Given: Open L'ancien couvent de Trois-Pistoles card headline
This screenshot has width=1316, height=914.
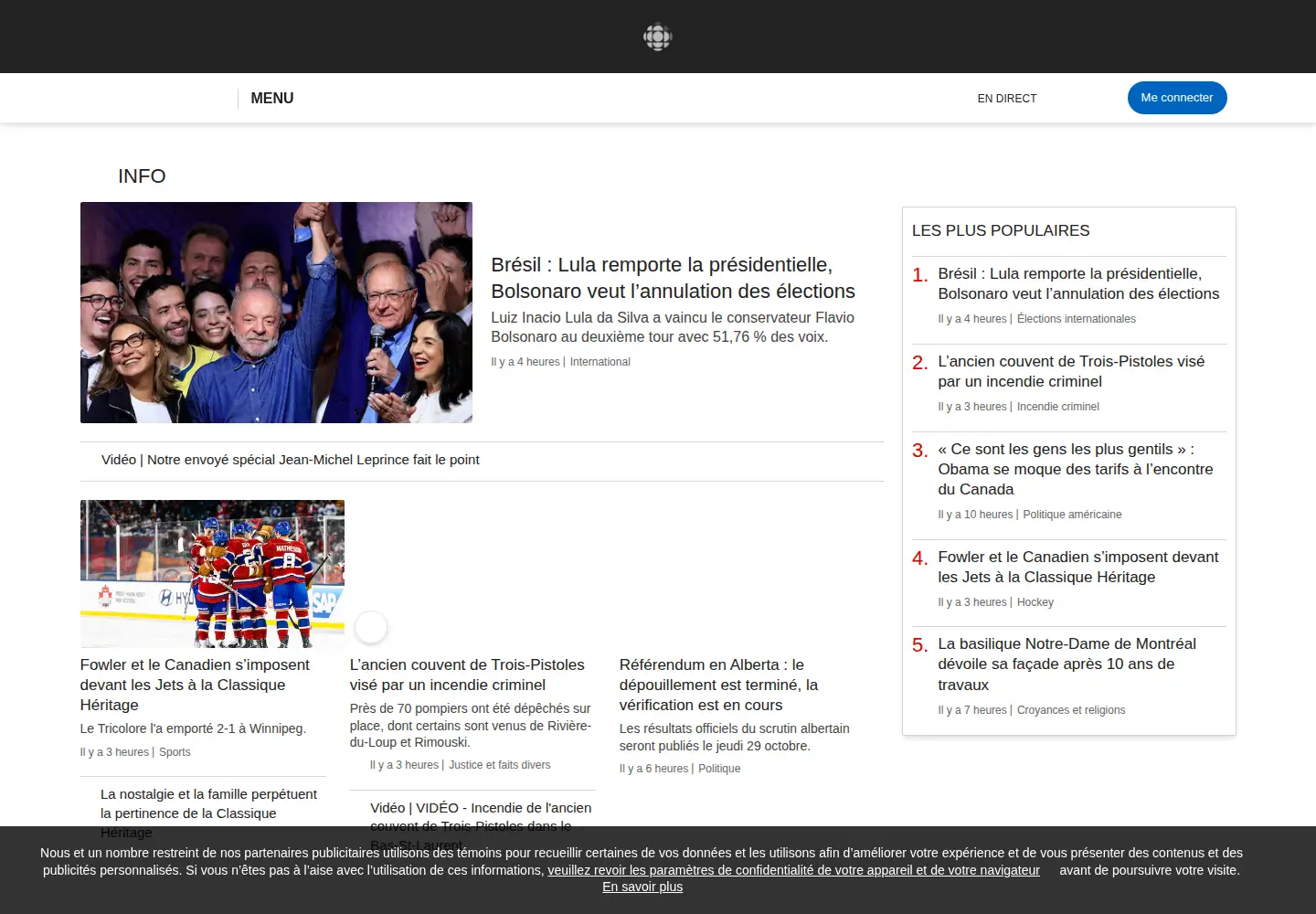Looking at the screenshot, I should coord(467,675).
